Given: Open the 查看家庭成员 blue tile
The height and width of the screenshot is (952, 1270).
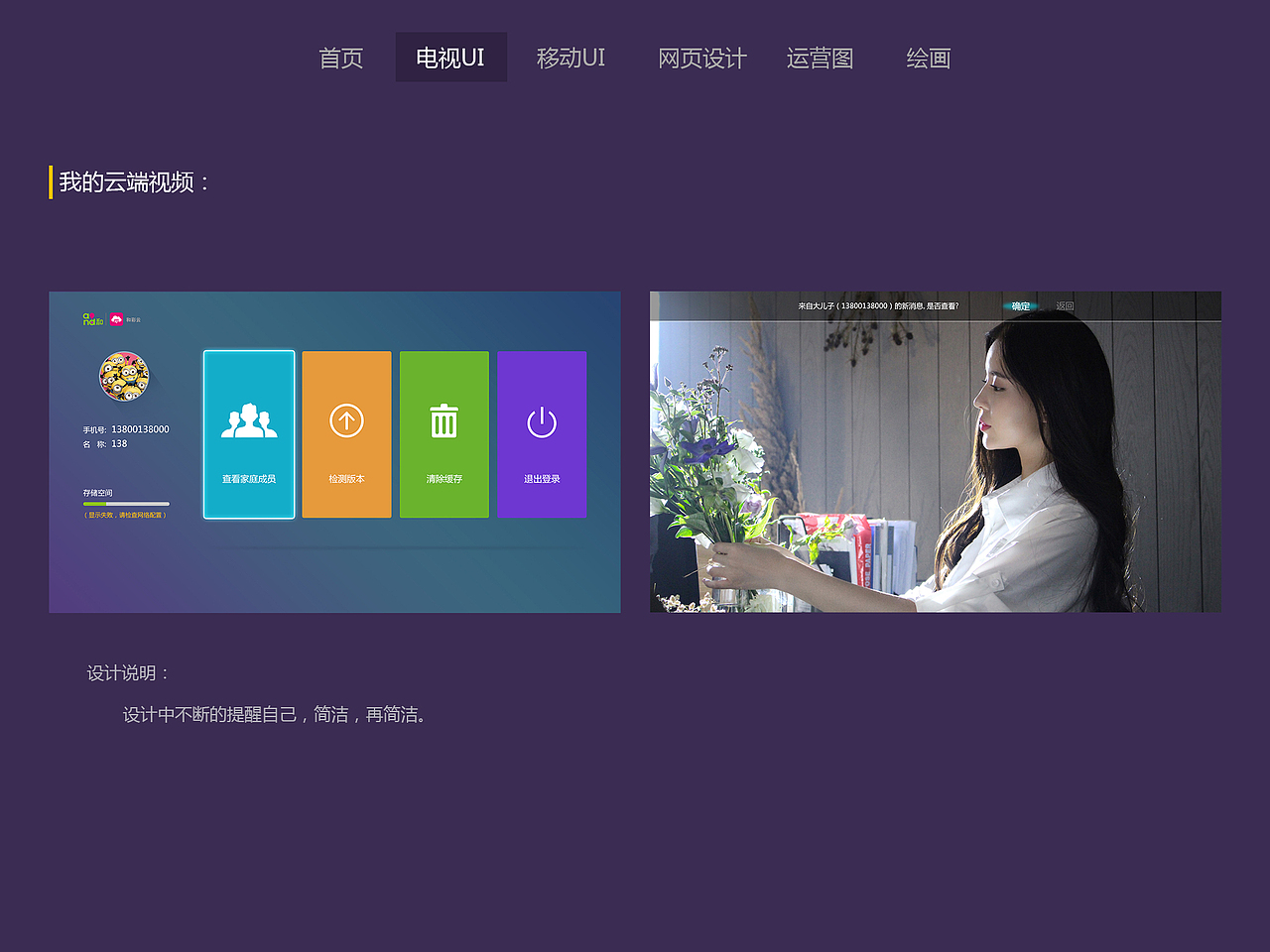Looking at the screenshot, I should tap(248, 433).
